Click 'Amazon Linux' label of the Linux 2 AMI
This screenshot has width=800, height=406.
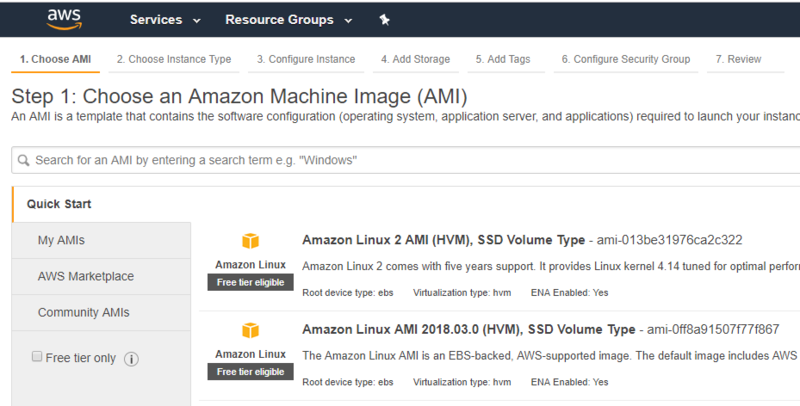pos(251,265)
